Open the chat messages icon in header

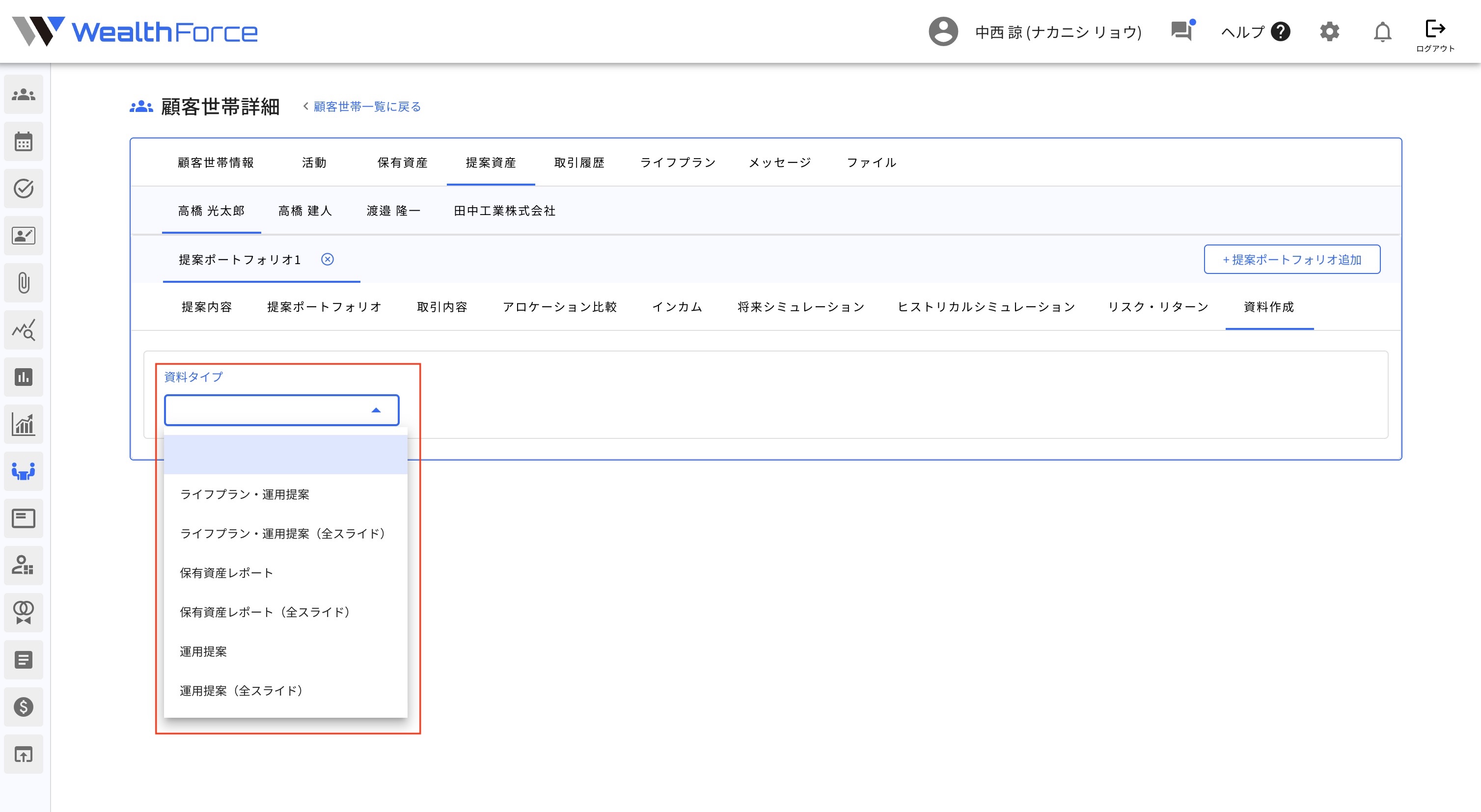(1182, 30)
